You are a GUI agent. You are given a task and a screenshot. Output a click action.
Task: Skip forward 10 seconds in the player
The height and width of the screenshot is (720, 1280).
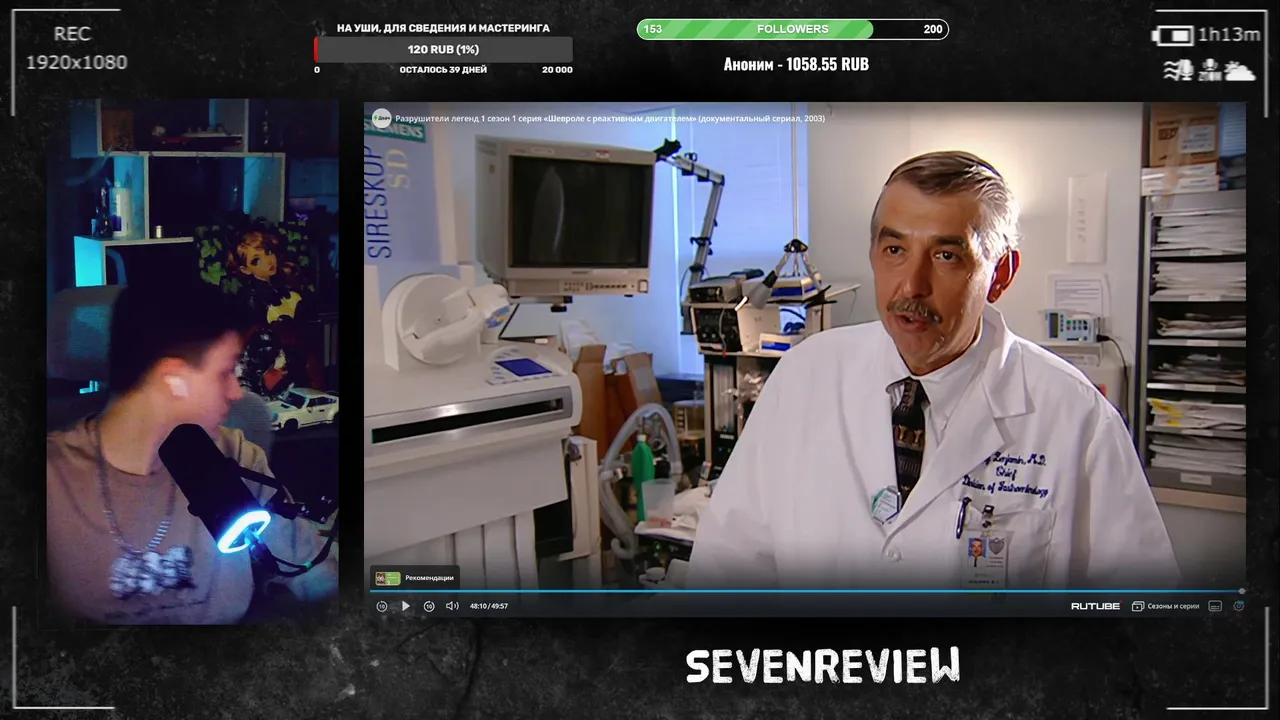coord(429,606)
